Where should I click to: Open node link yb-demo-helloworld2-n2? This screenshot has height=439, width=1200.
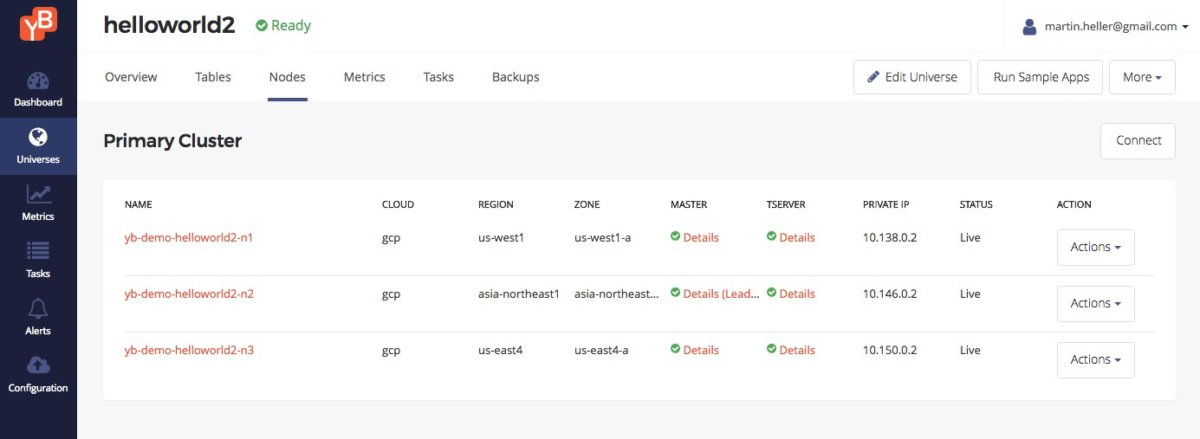[189, 294]
